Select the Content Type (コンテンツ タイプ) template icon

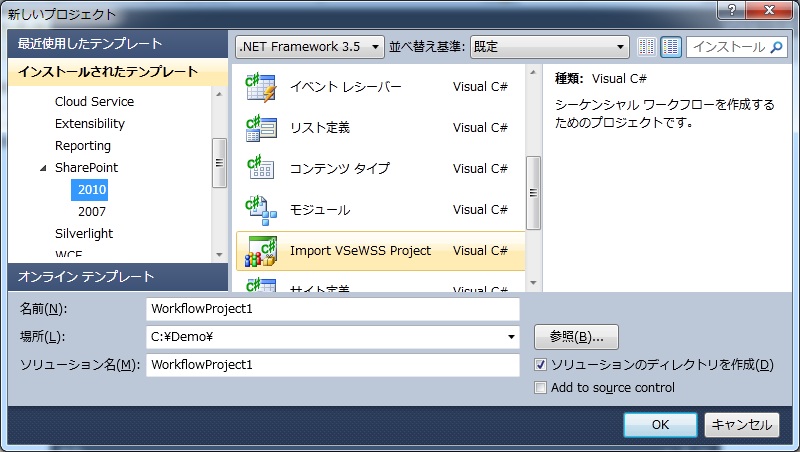261,168
